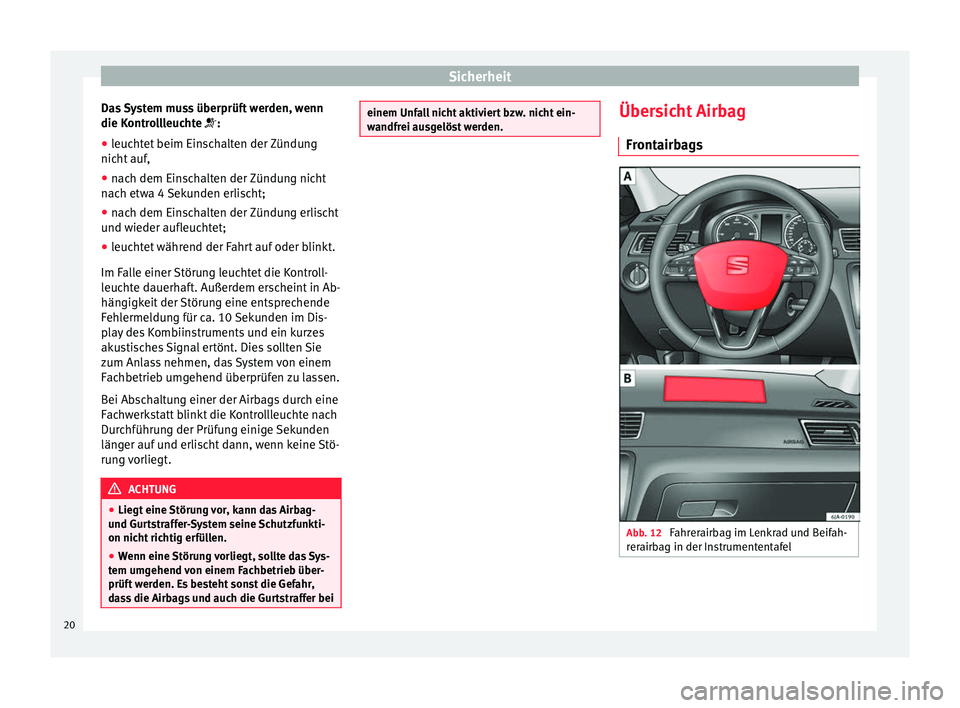Click text 'nach etwa 4 Sekunden erlischt;'
This screenshot has width=960, height=708.
(x=183, y=194)
